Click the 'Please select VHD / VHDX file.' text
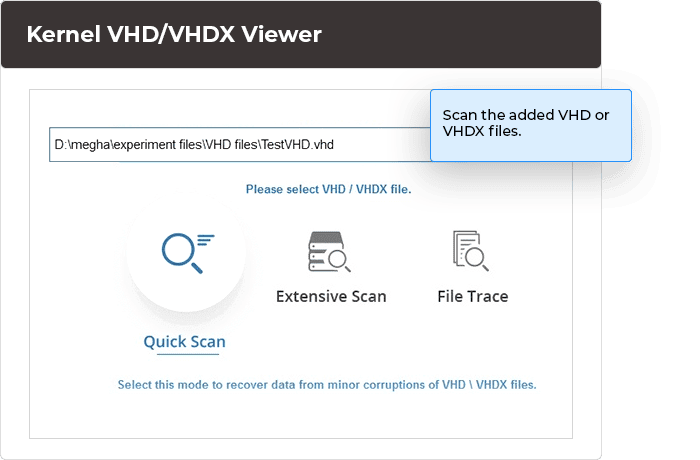The height and width of the screenshot is (460, 700). (x=329, y=189)
